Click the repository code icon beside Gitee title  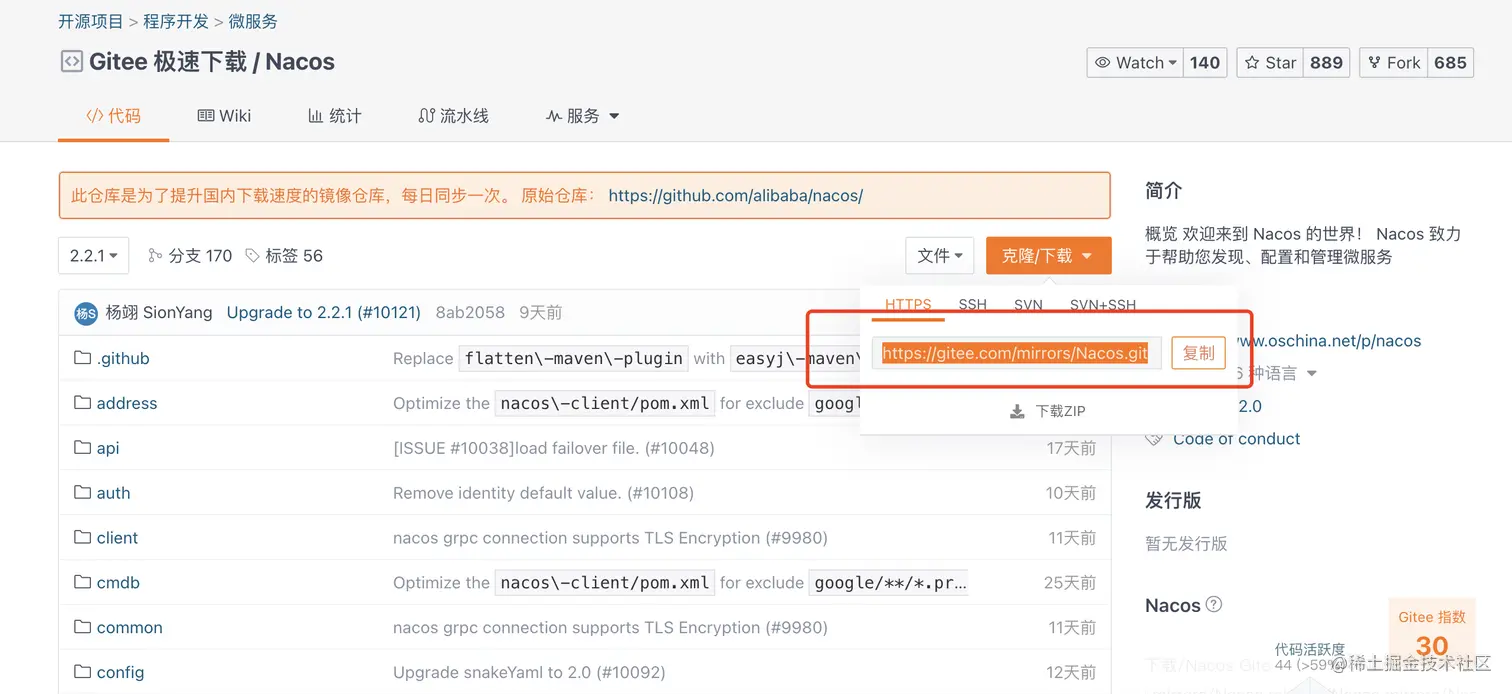click(71, 62)
